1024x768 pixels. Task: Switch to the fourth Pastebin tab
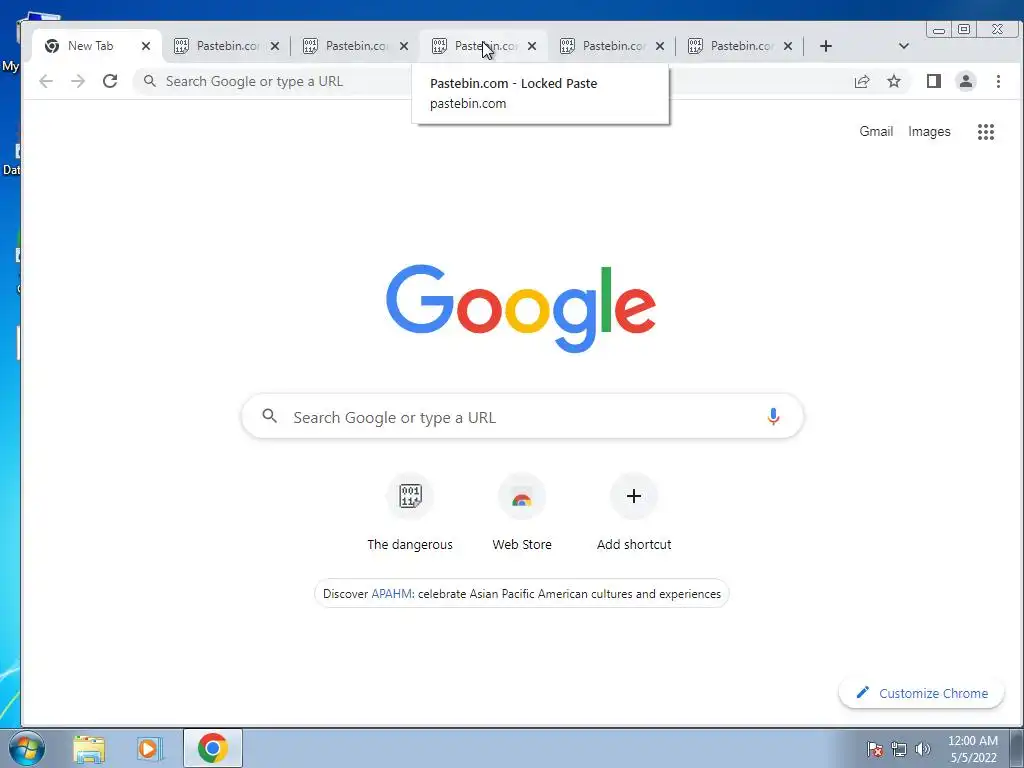pos(614,46)
